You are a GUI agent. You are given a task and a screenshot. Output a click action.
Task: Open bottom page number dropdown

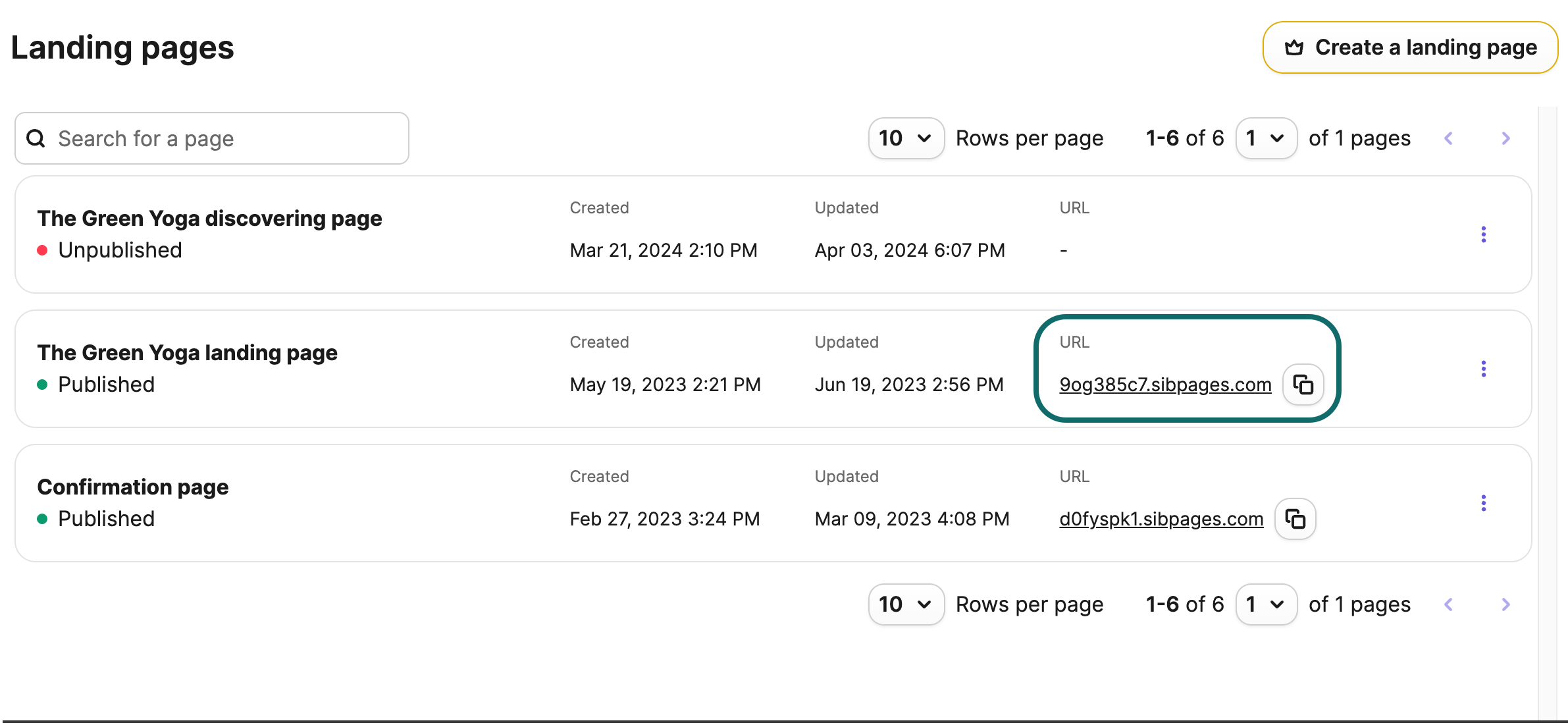[x=1266, y=604]
